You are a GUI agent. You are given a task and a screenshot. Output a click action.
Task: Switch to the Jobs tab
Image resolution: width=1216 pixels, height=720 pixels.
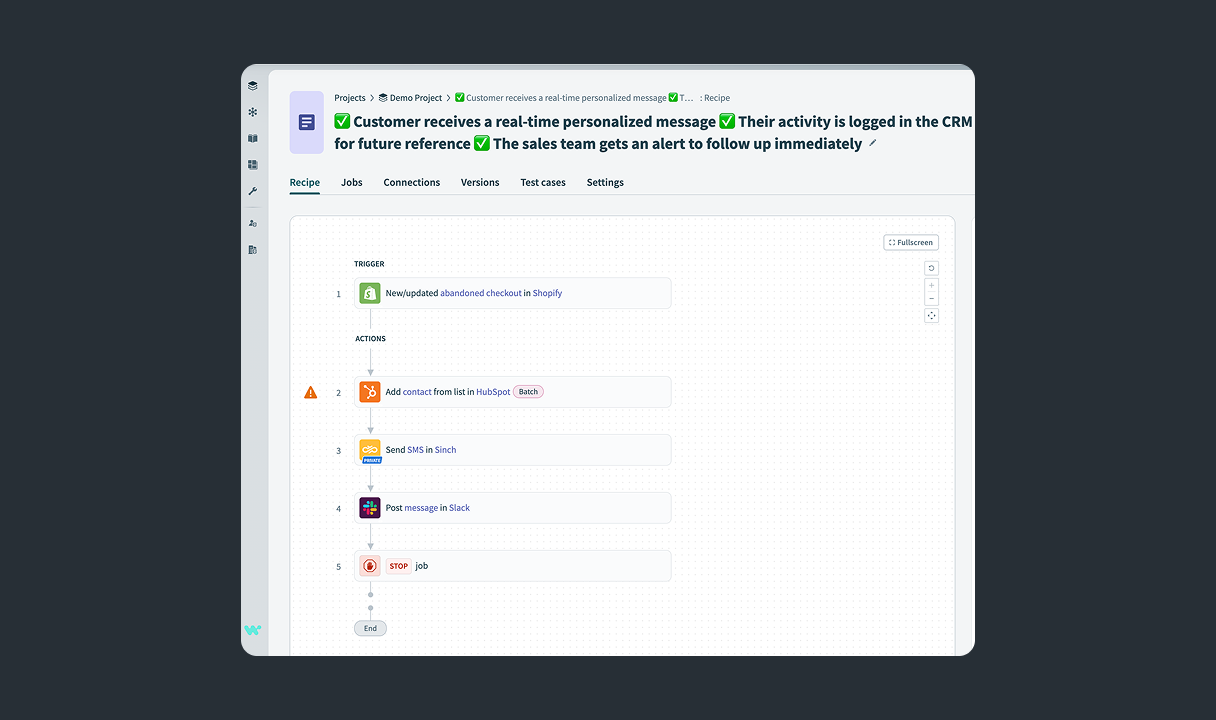coord(352,183)
